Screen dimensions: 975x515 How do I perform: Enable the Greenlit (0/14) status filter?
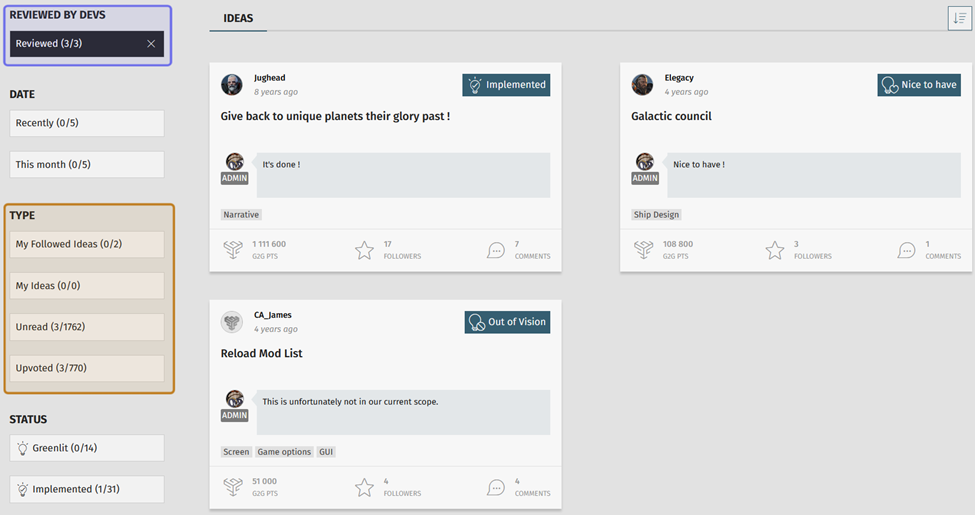(87, 448)
